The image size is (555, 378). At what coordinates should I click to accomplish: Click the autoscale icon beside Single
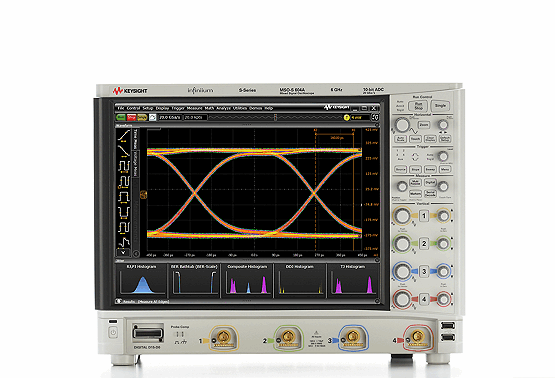pyautogui.click(x=153, y=118)
